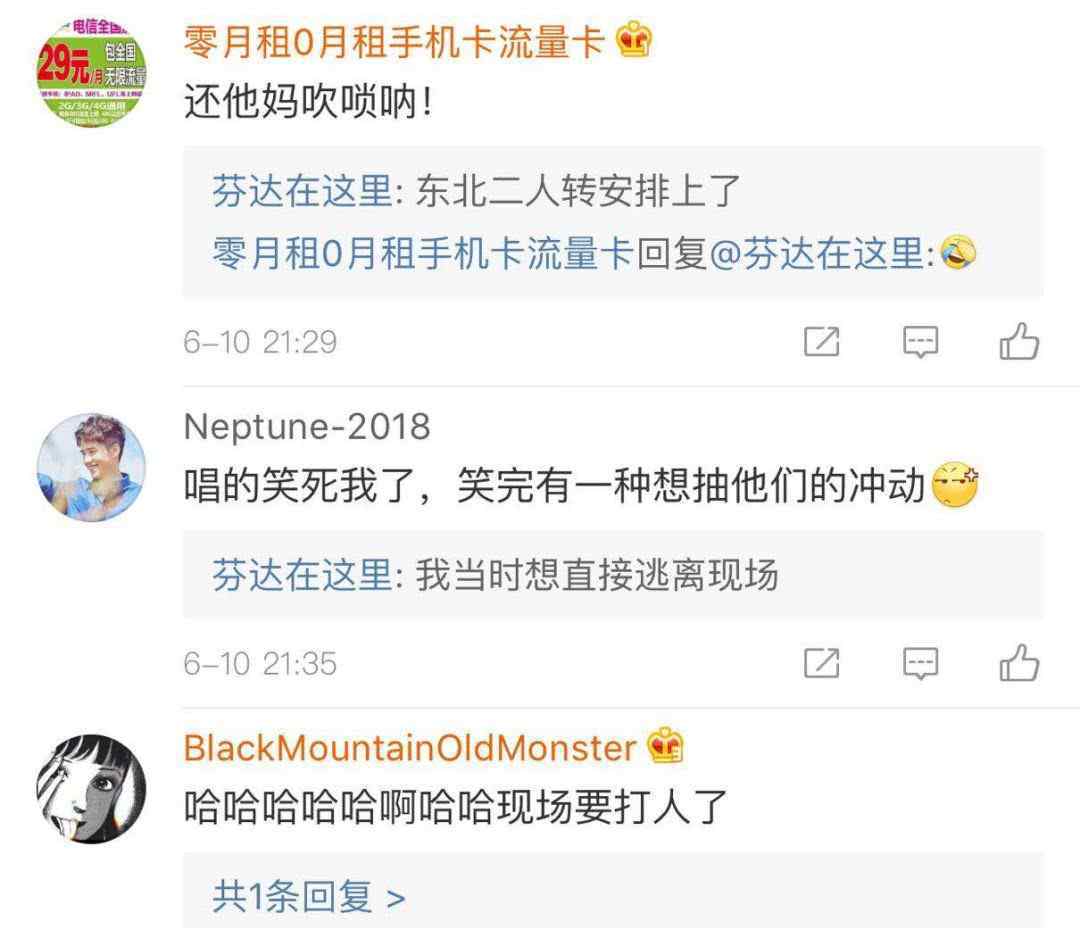Open BlackMountainOldMonster's avatar

click(91, 789)
